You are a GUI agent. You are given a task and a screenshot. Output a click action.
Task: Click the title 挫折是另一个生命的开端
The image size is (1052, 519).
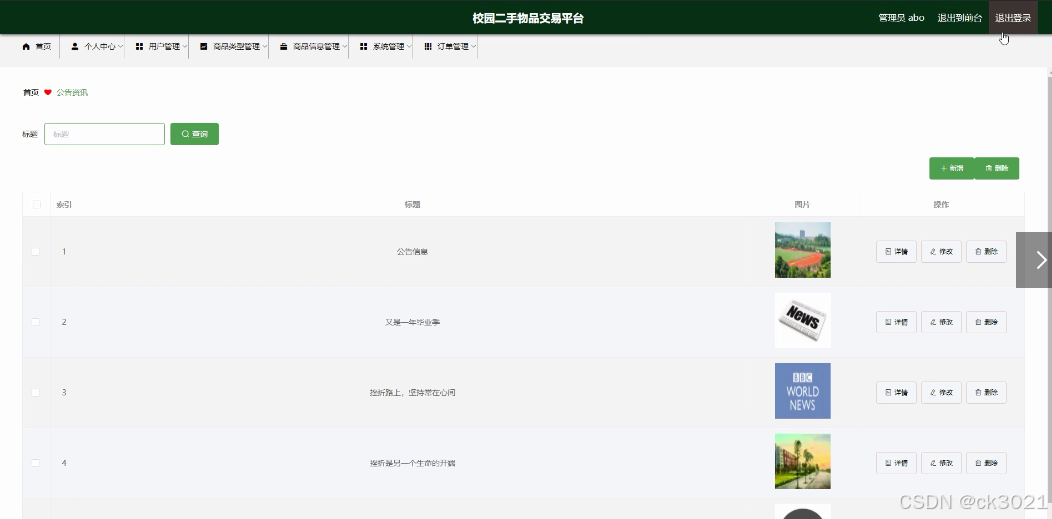click(x=412, y=463)
